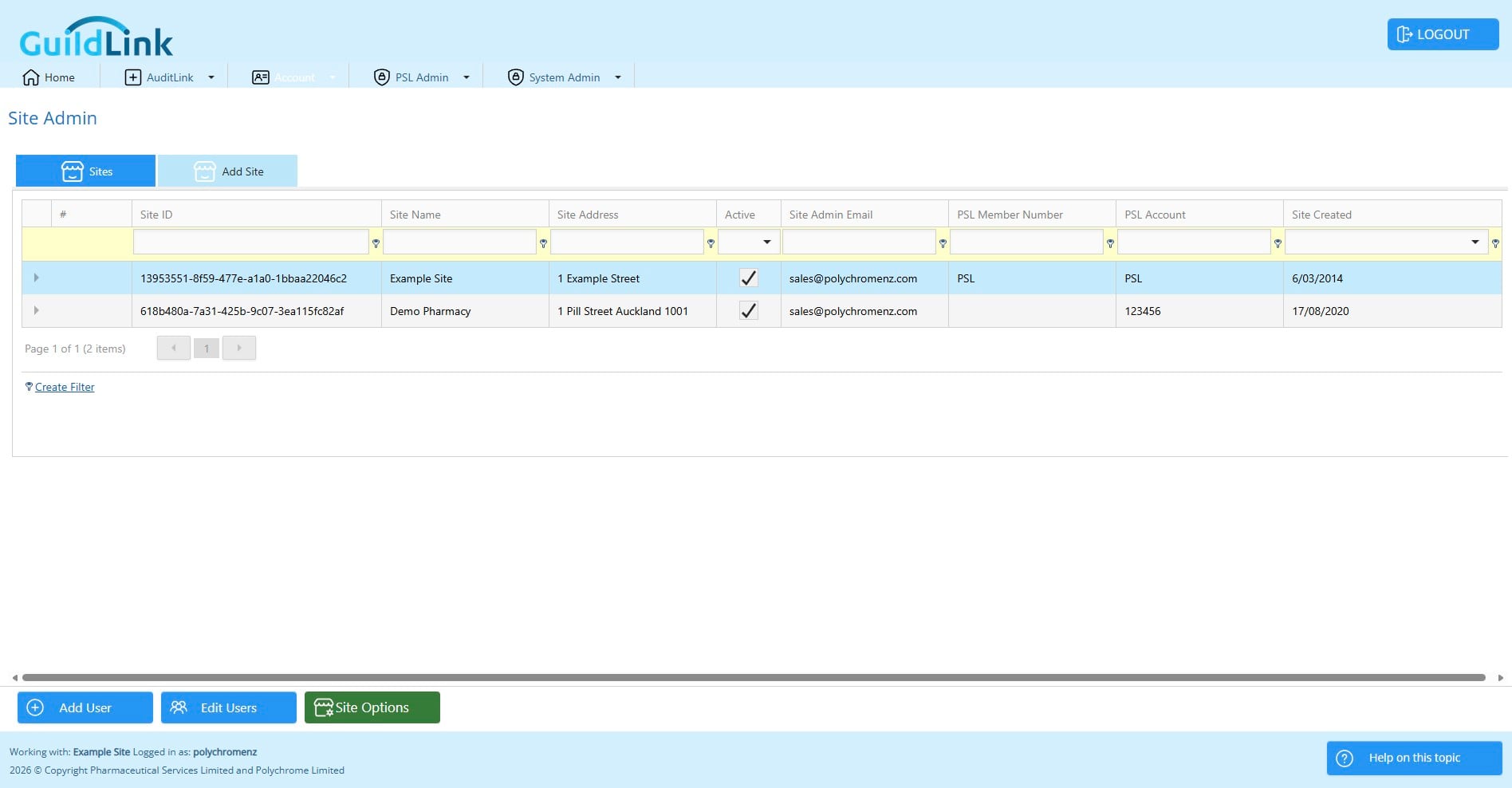Click the Add User button
This screenshot has width=1512, height=788.
click(85, 707)
